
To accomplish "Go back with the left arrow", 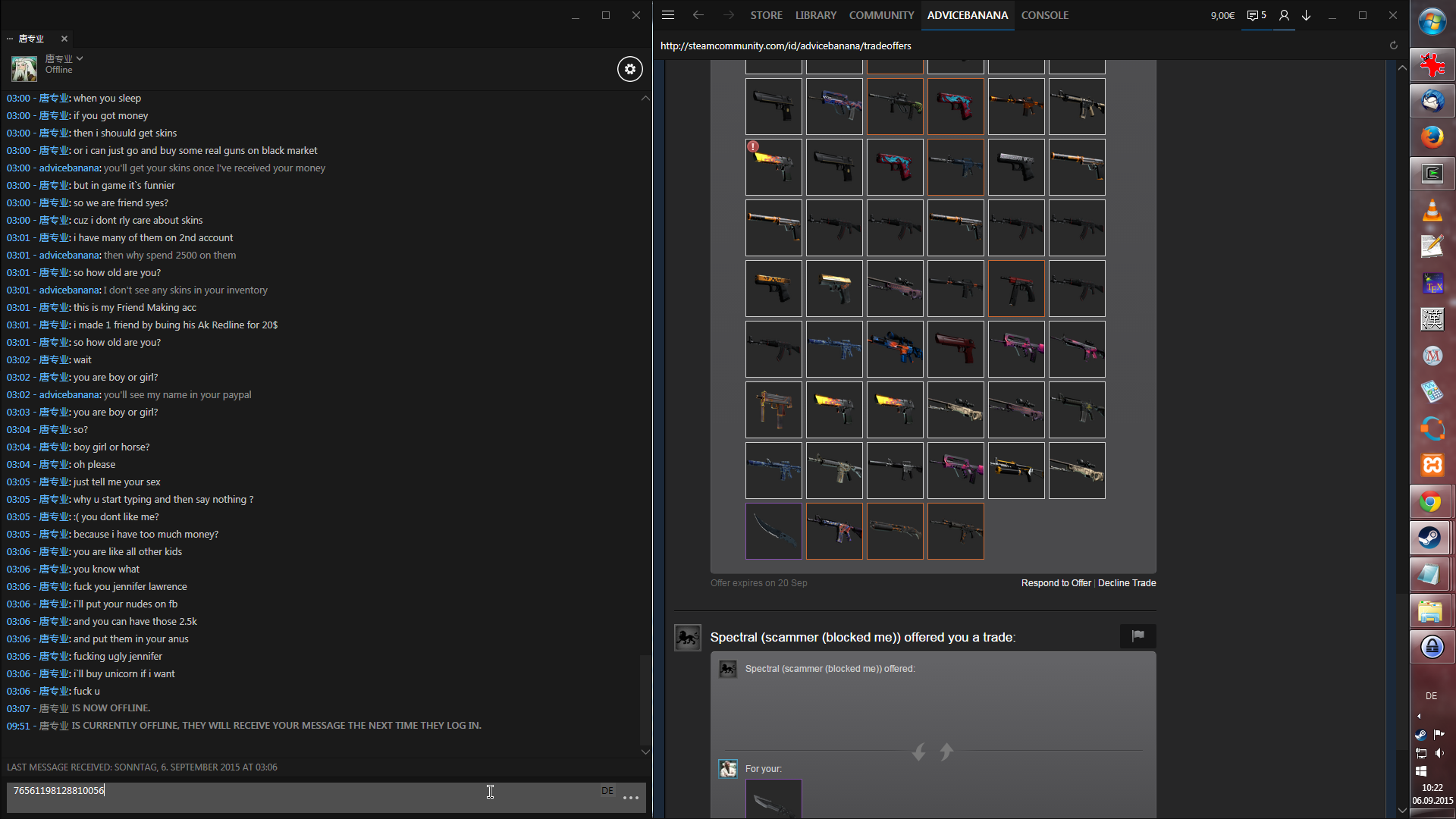I will [698, 15].
